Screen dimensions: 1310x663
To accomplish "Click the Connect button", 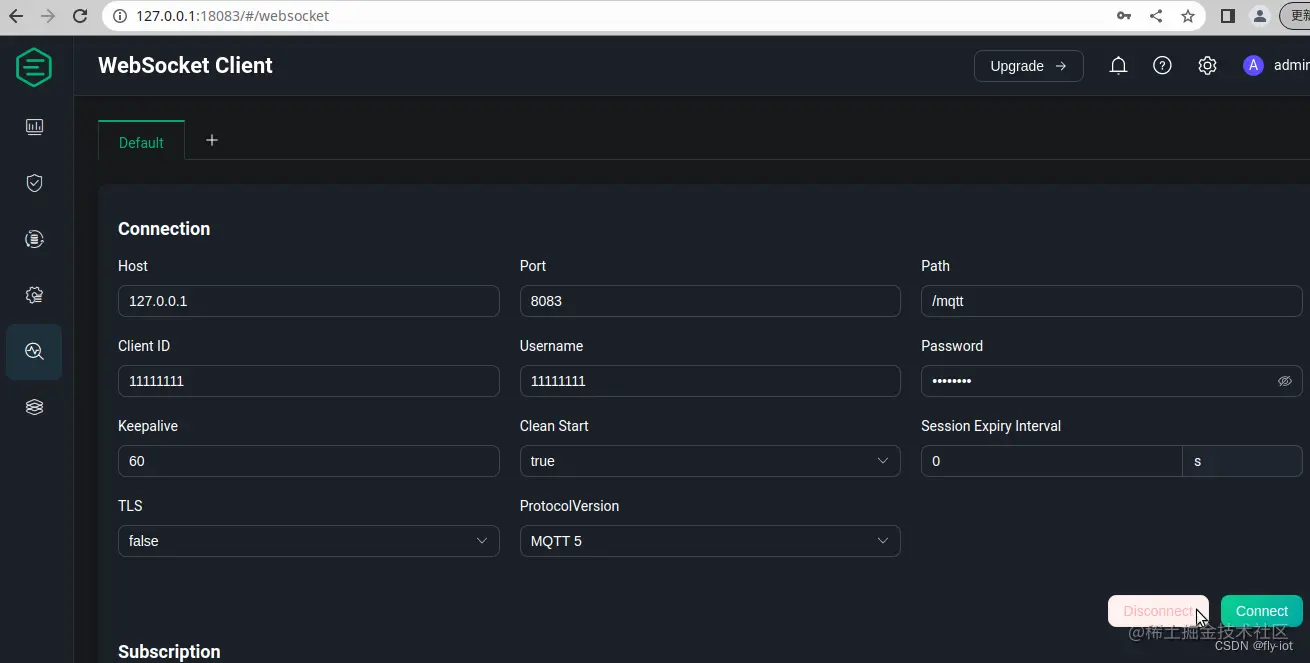I will coord(1261,611).
